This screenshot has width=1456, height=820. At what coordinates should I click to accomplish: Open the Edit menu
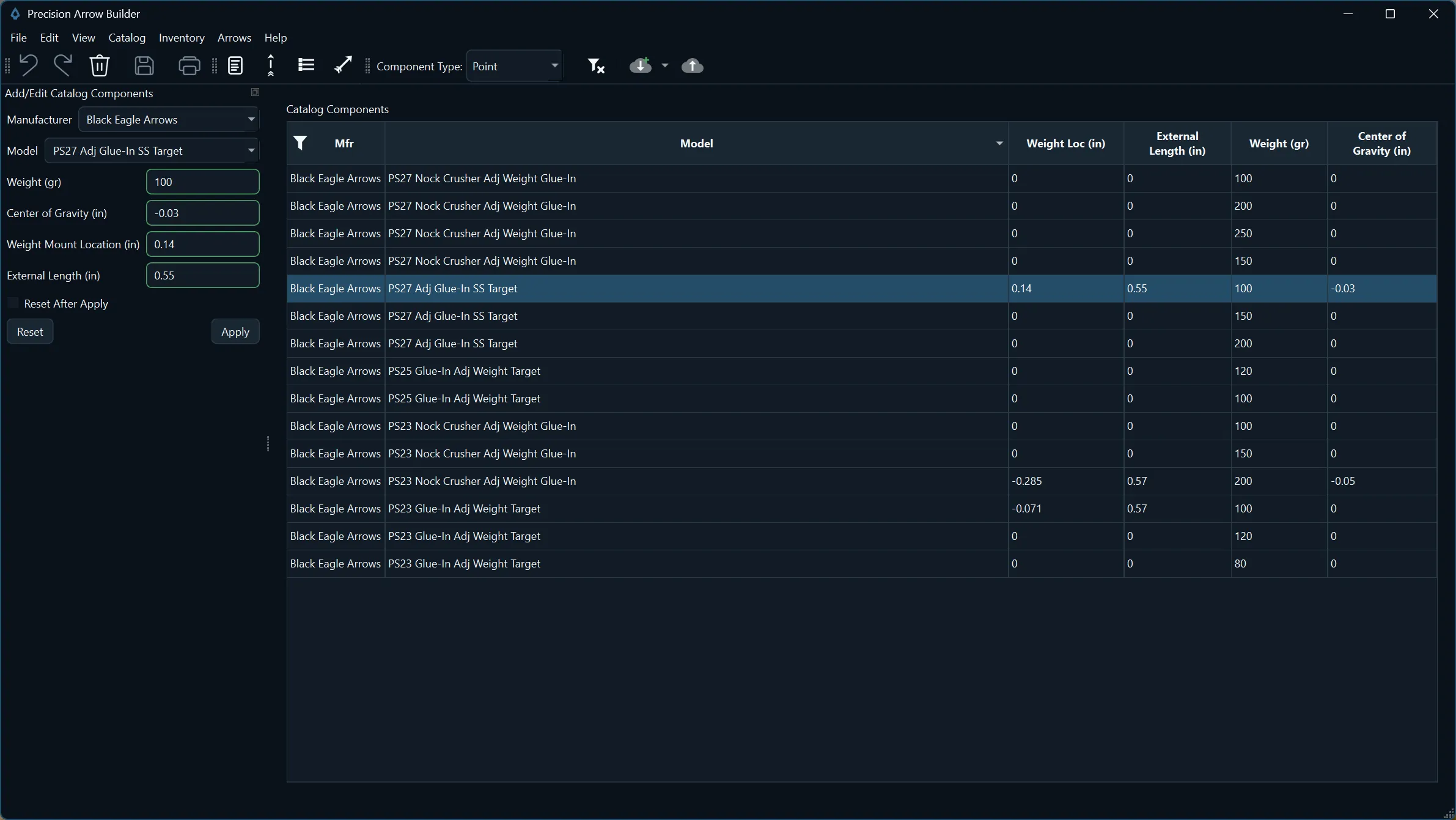[50, 37]
